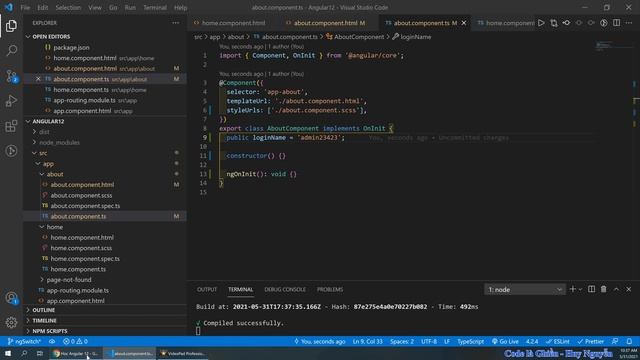Image resolution: width=640 pixels, height=360 pixels.
Task: Switch to the Problems panel tab
Action: click(x=330, y=289)
